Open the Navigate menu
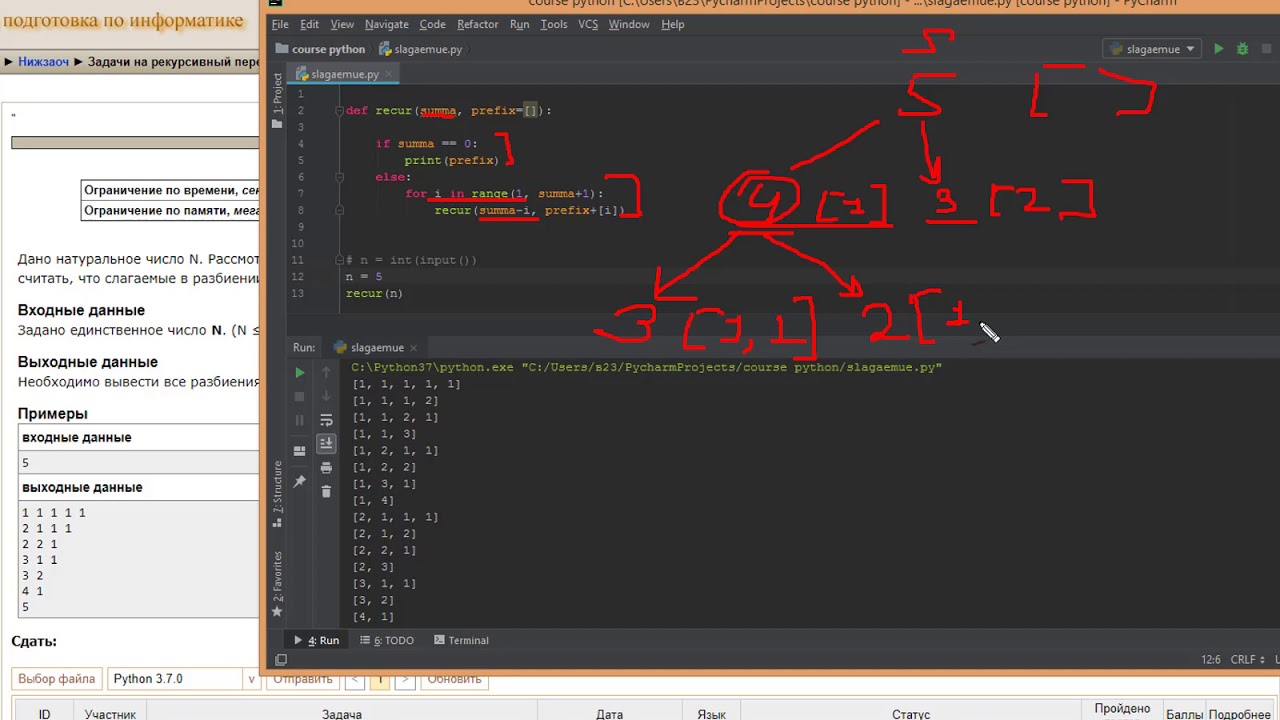The height and width of the screenshot is (720, 1280). (386, 24)
